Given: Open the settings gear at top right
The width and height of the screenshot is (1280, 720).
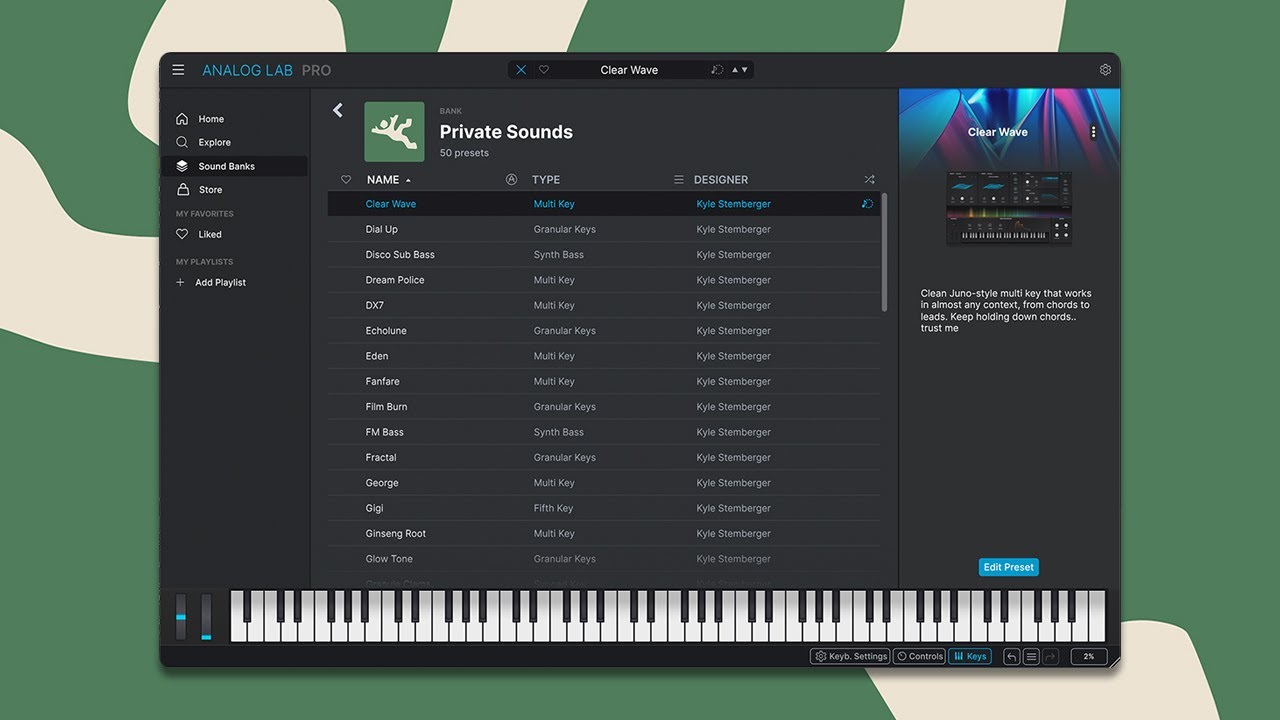Looking at the screenshot, I should coord(1105,70).
